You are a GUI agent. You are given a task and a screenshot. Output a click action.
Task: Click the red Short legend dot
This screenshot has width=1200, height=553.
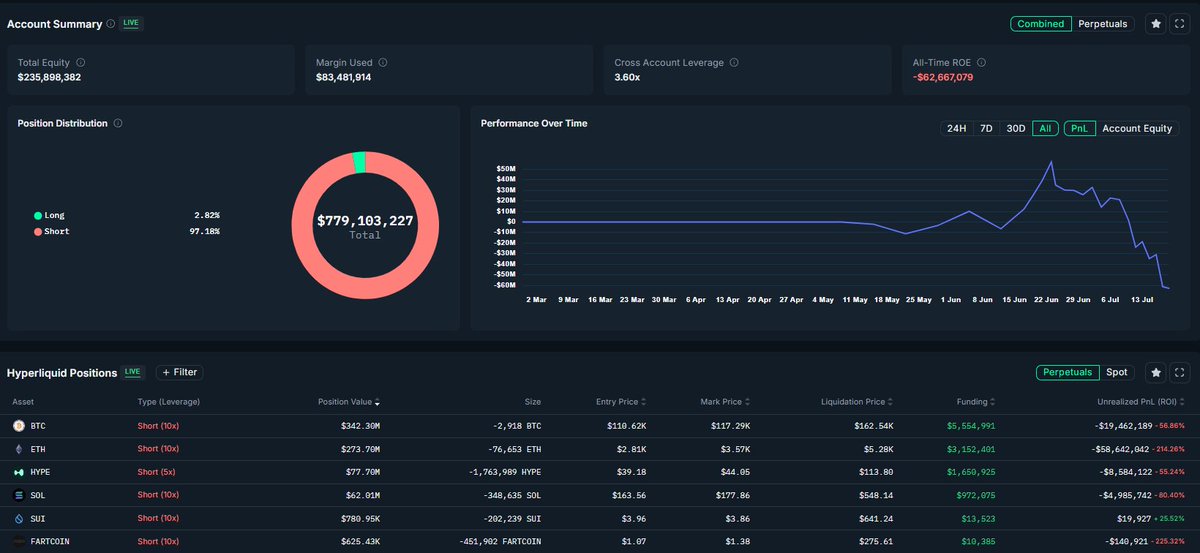click(38, 231)
